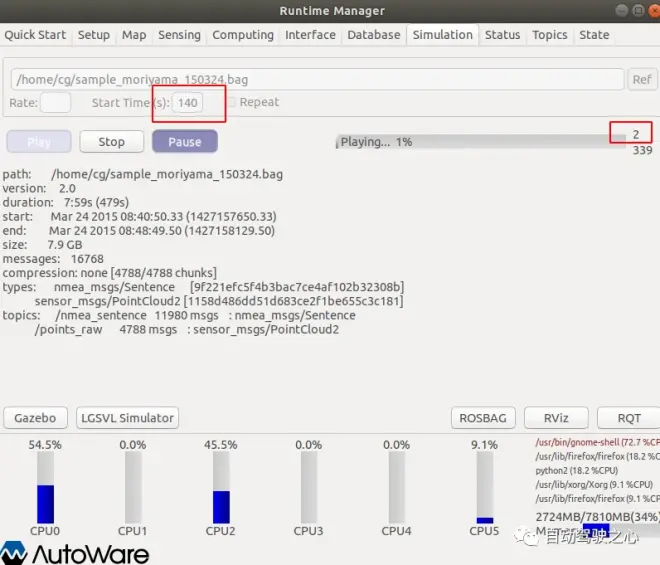This screenshot has width=660, height=565.
Task: Click the window minimize icon in title bar
Action: tap(621, 11)
